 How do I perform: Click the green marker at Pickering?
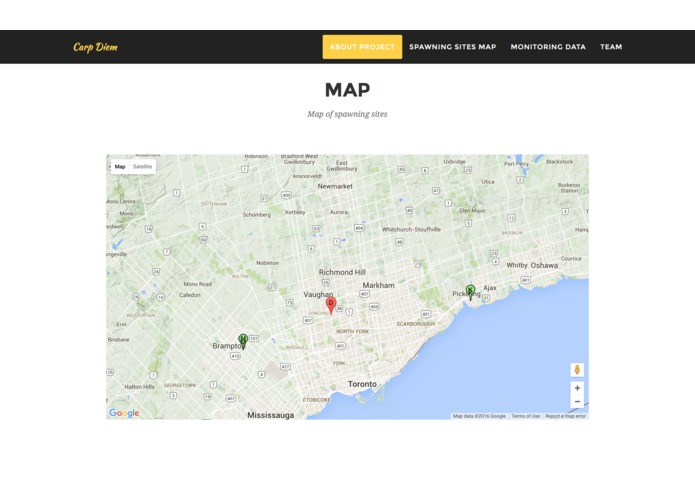470,292
